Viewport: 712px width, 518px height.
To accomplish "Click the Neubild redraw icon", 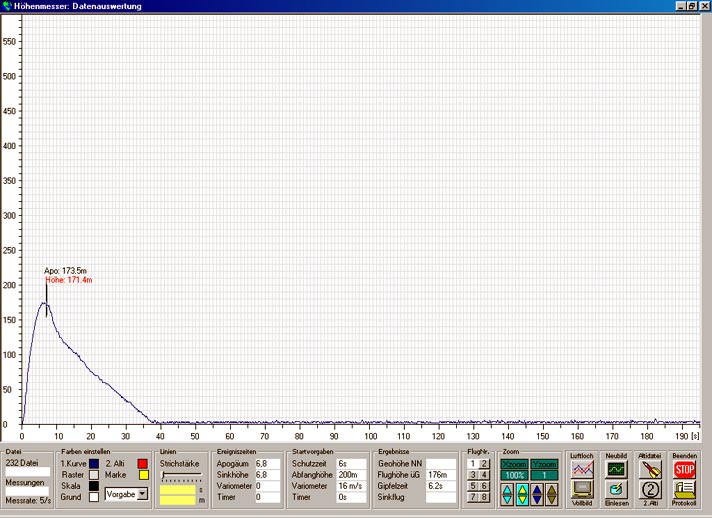I will [x=617, y=467].
